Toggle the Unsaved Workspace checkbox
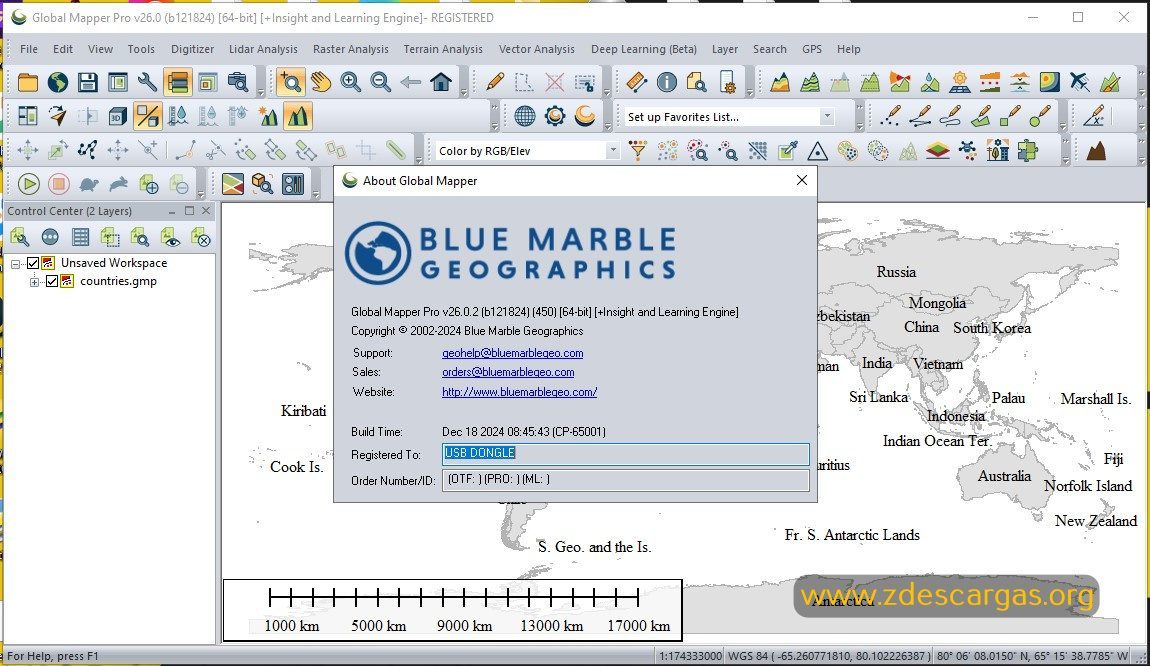The image size is (1150, 666). [x=33, y=263]
